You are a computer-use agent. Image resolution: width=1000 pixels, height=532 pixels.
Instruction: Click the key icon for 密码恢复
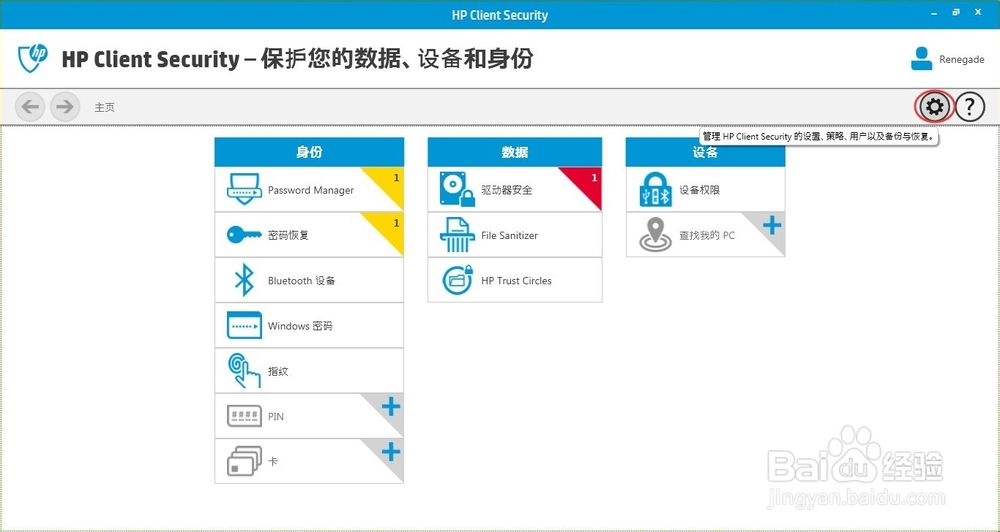[x=244, y=235]
